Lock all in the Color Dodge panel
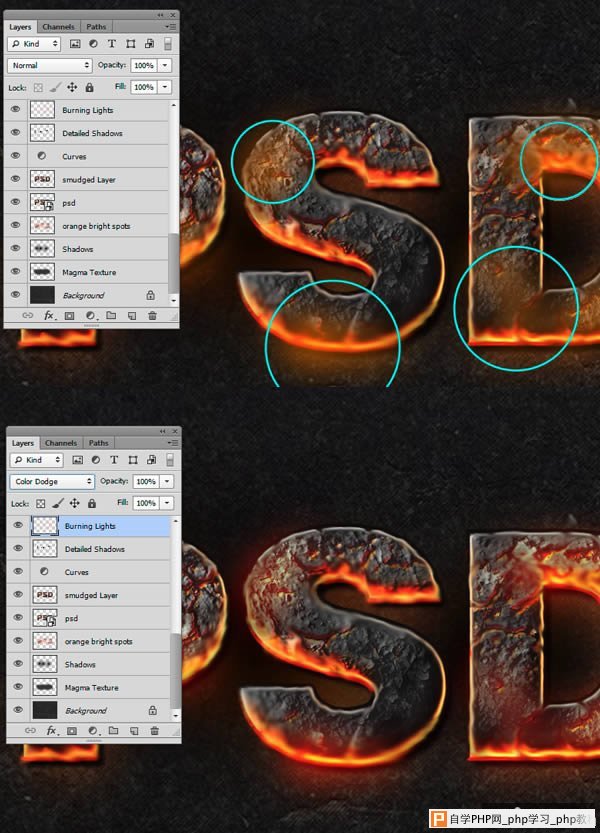 tap(92, 503)
